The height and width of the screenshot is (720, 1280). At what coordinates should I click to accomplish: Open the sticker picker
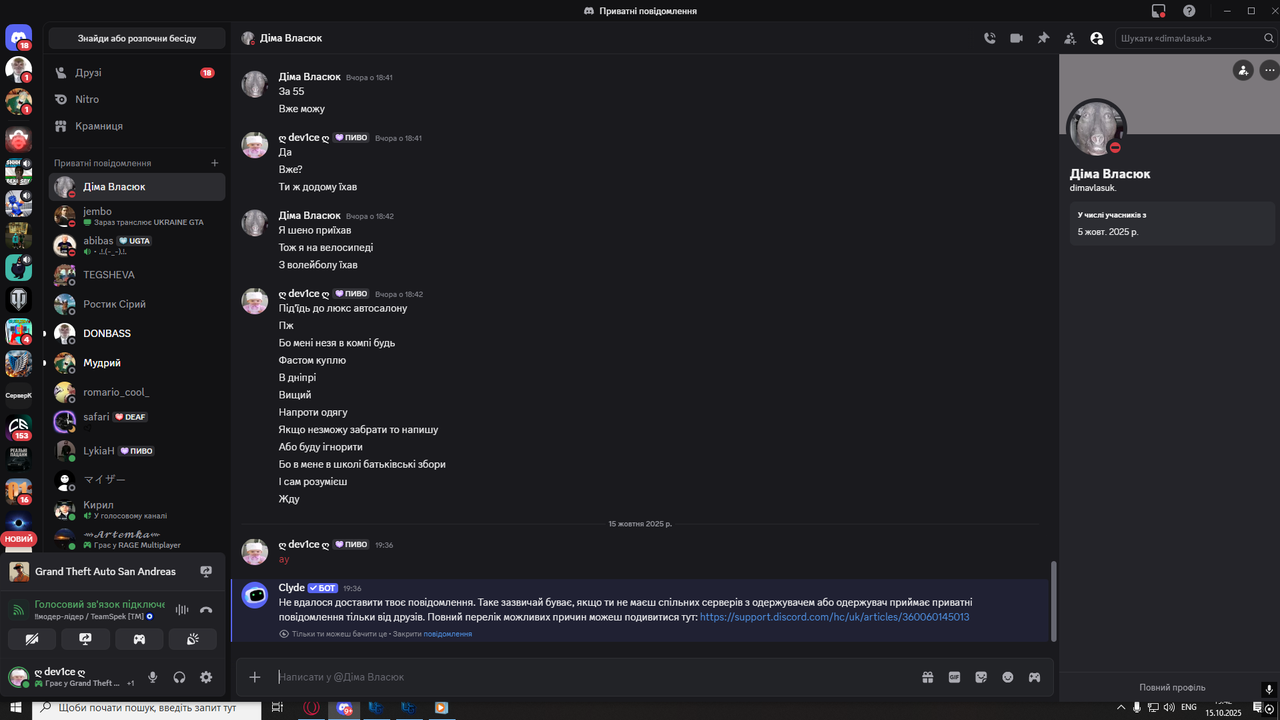coord(981,677)
